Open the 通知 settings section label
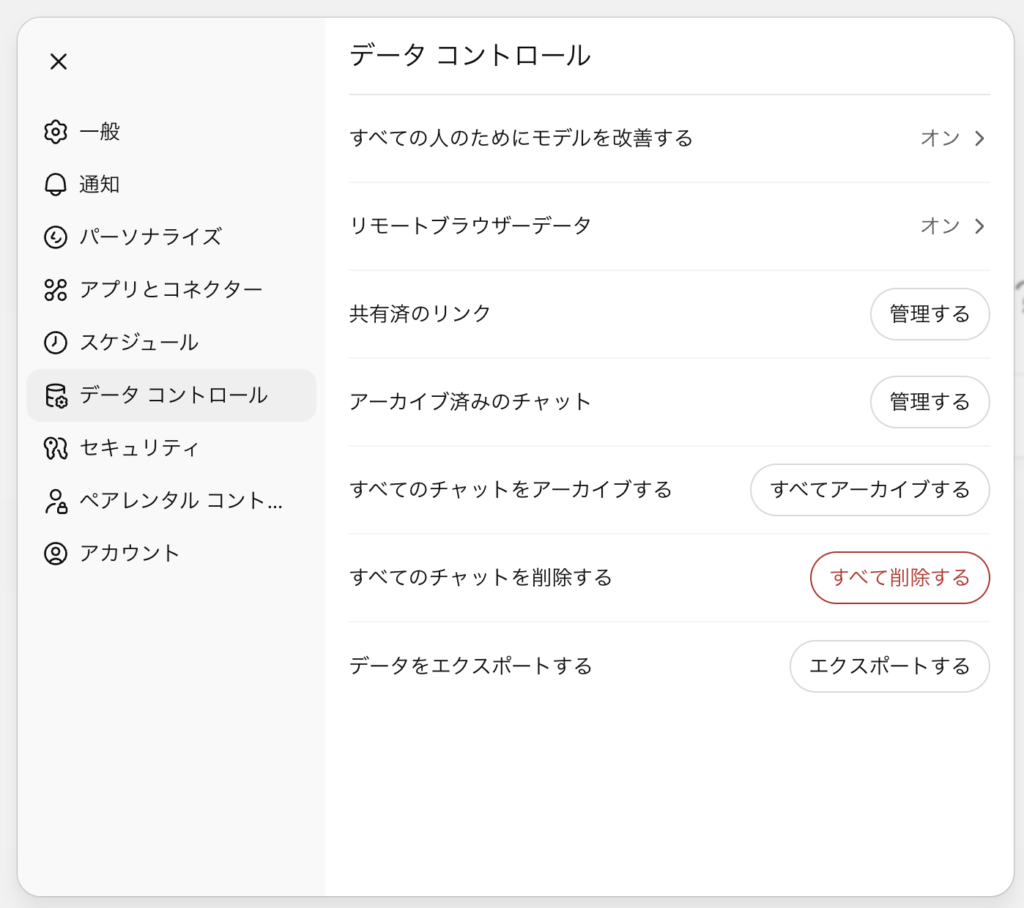The image size is (1024, 908). (x=100, y=185)
